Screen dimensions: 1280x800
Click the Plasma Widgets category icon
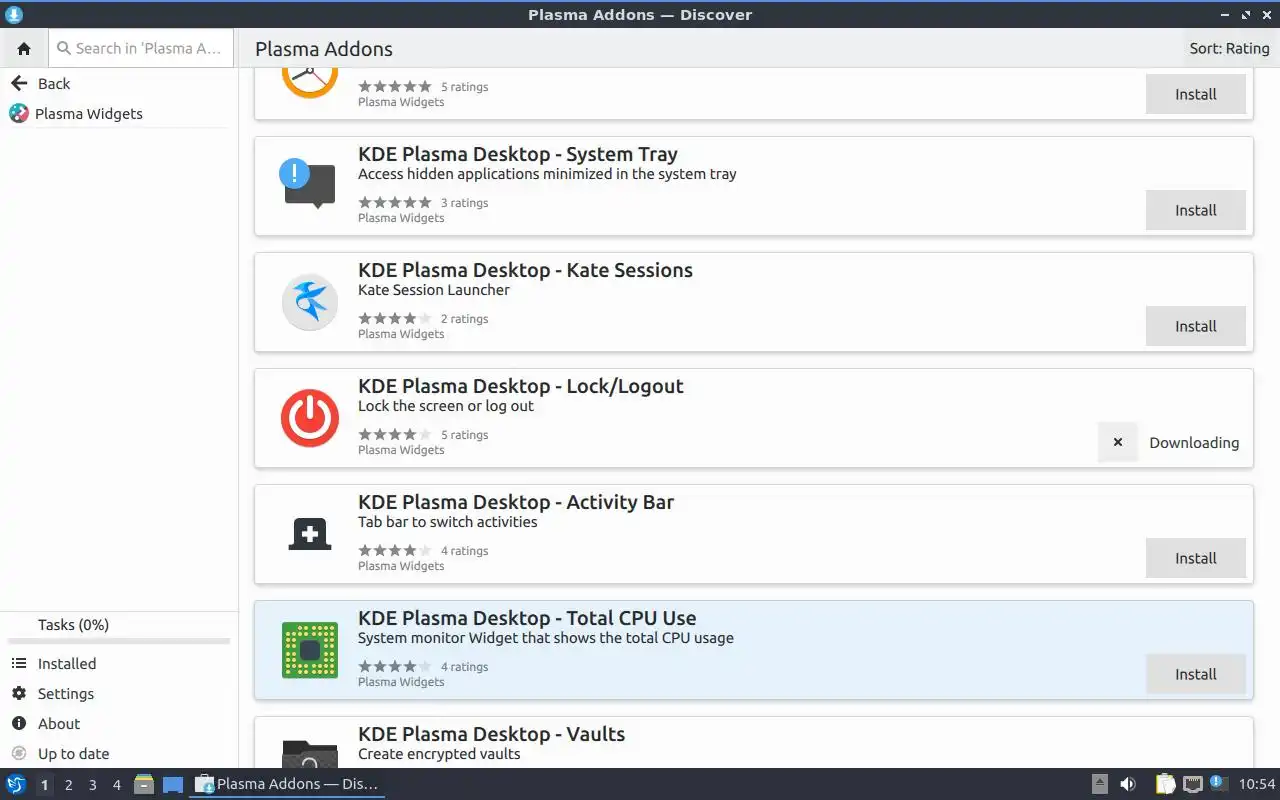[19, 114]
